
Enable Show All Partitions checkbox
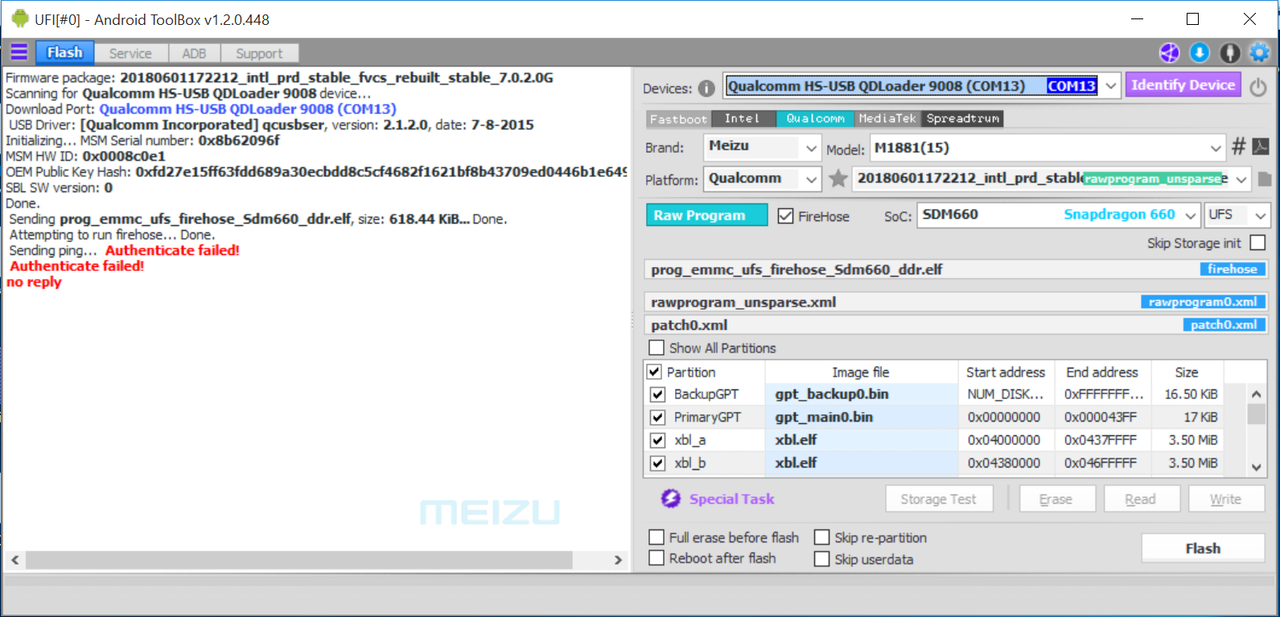[656, 348]
